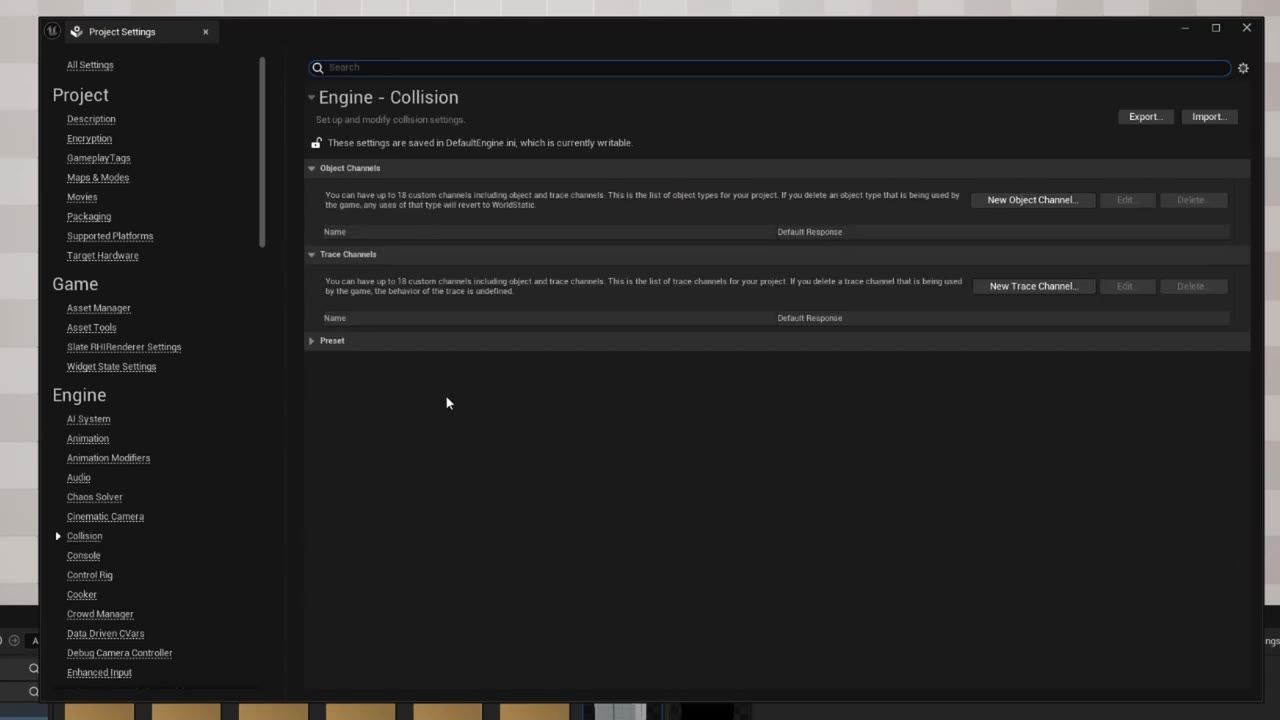Collapse the Trace Channels section
The height and width of the screenshot is (720, 1280).
coord(311,254)
